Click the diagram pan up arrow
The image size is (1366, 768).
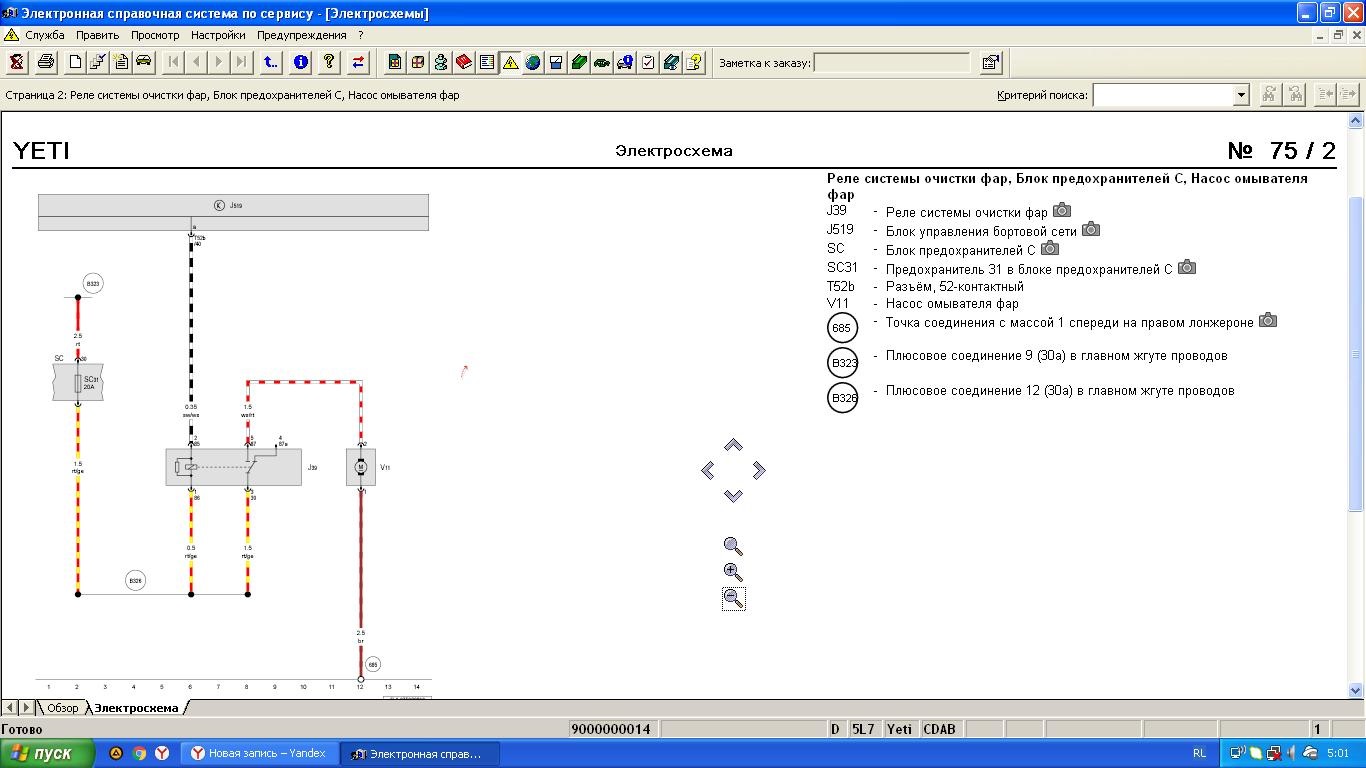(733, 445)
